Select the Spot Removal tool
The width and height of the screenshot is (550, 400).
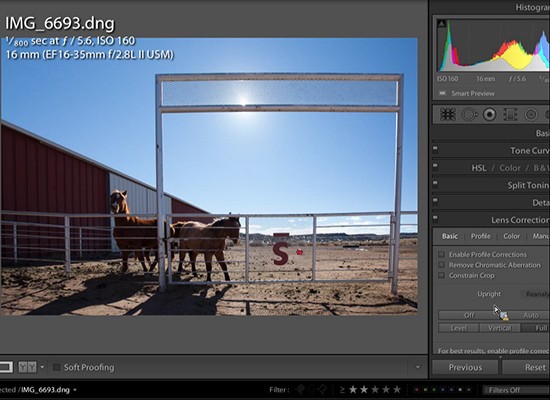point(469,114)
